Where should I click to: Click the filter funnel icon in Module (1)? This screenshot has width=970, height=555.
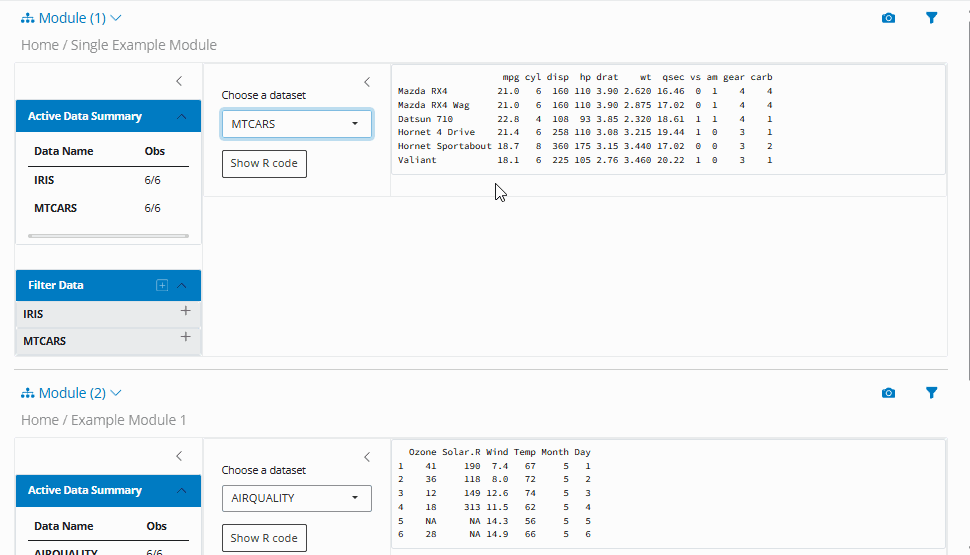tap(931, 18)
